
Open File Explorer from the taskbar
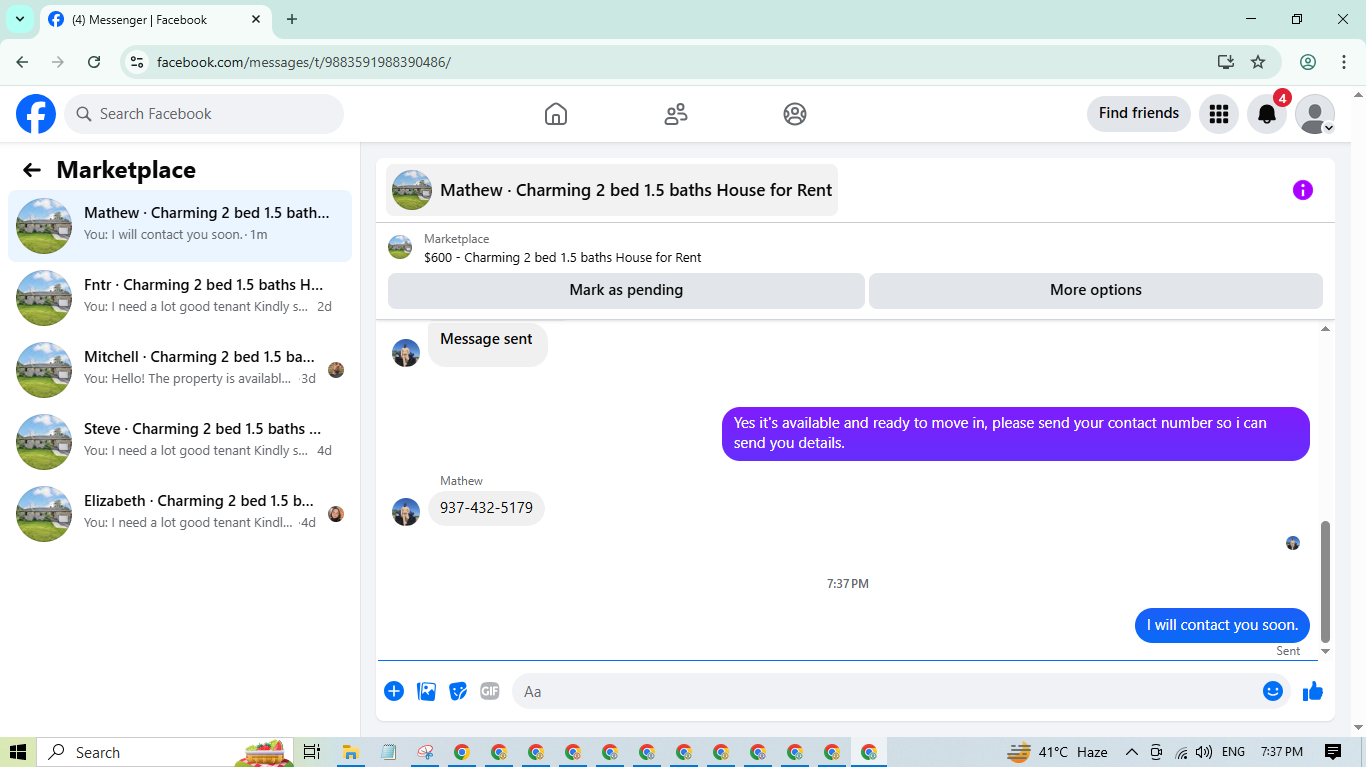[351, 752]
